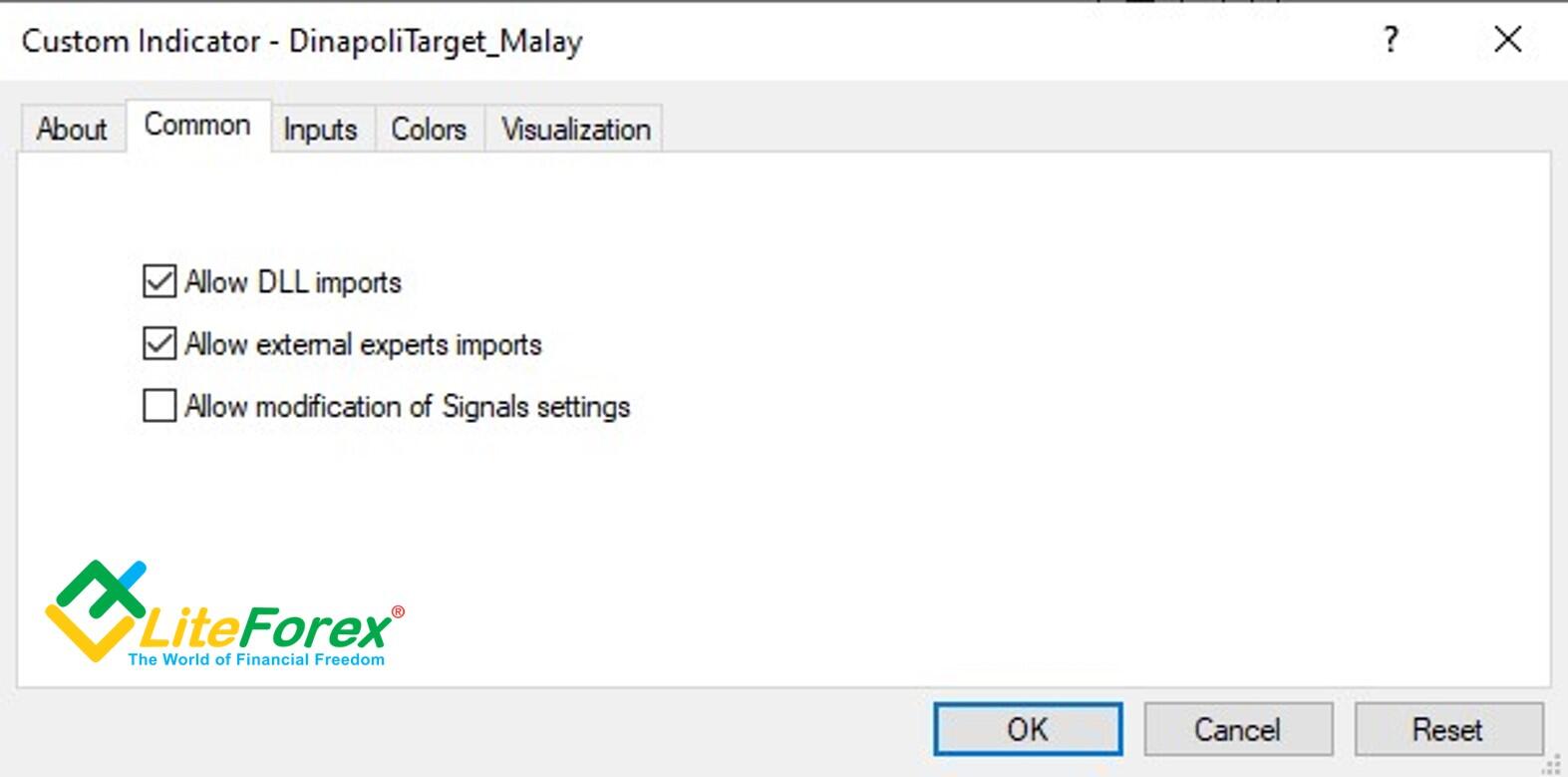Select the Colors tab

(429, 128)
